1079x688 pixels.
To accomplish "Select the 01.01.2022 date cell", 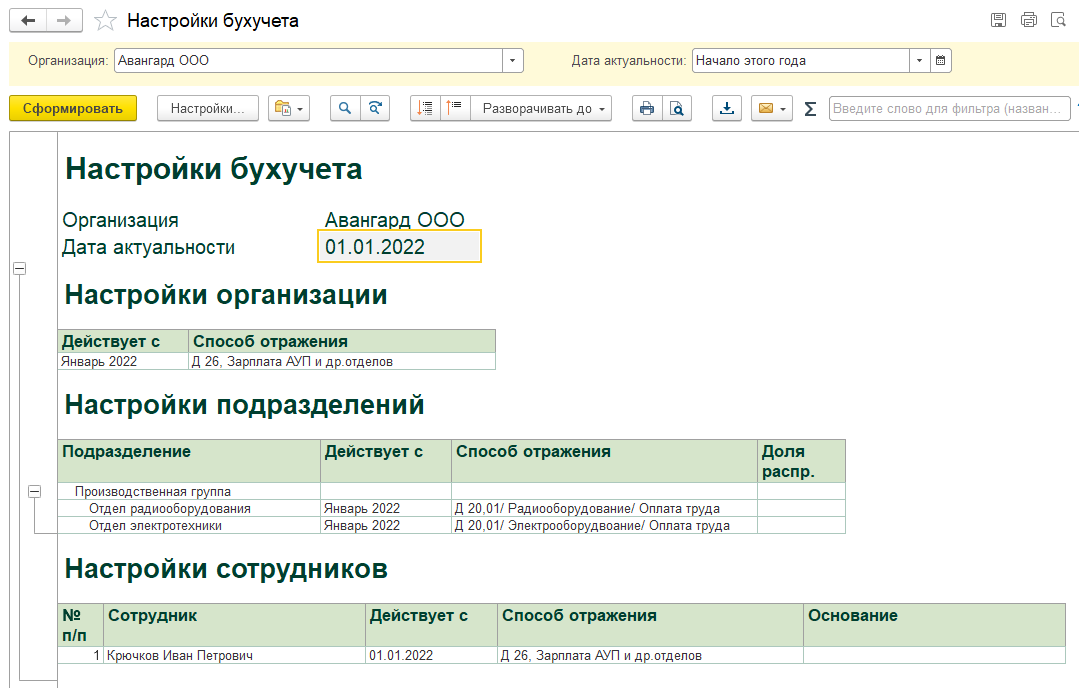I will [x=399, y=247].
